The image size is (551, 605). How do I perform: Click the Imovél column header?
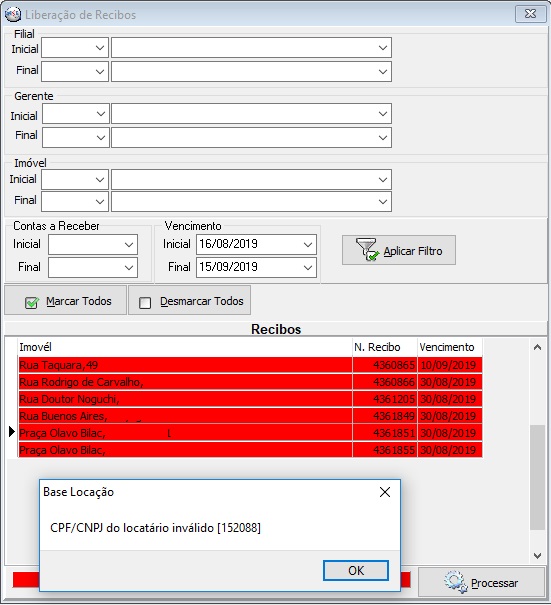(185, 347)
